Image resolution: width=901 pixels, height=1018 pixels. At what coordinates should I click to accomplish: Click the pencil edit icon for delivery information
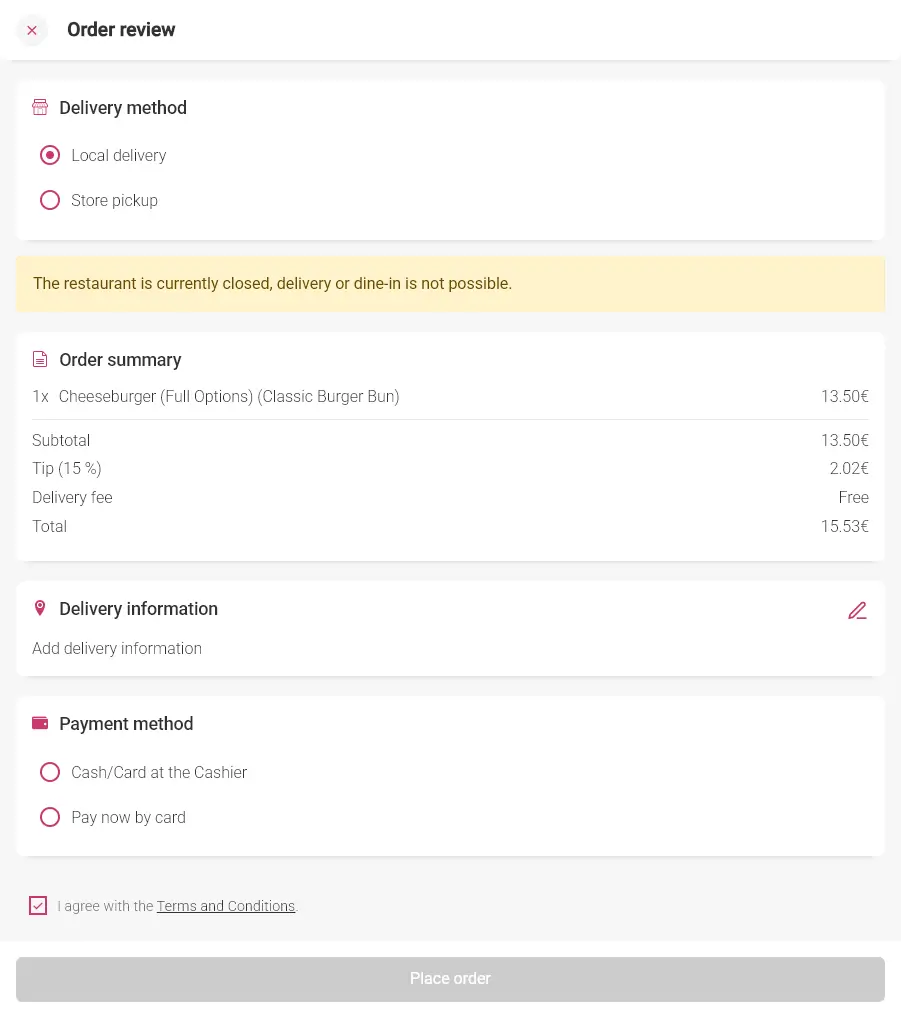(x=857, y=610)
